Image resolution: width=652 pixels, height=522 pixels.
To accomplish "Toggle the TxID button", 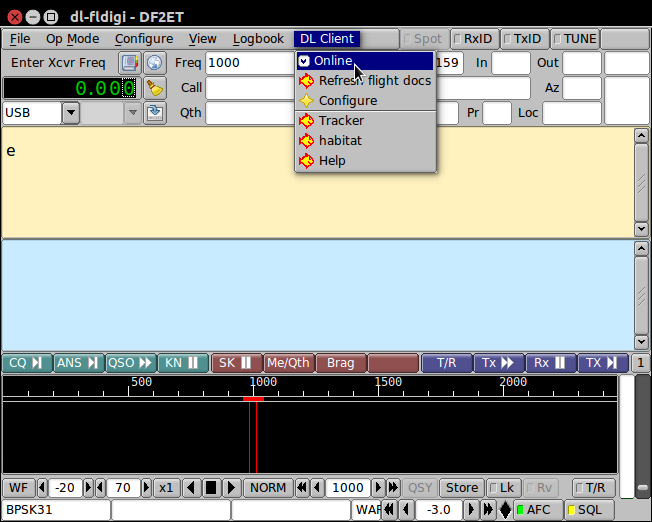I will click(x=524, y=39).
